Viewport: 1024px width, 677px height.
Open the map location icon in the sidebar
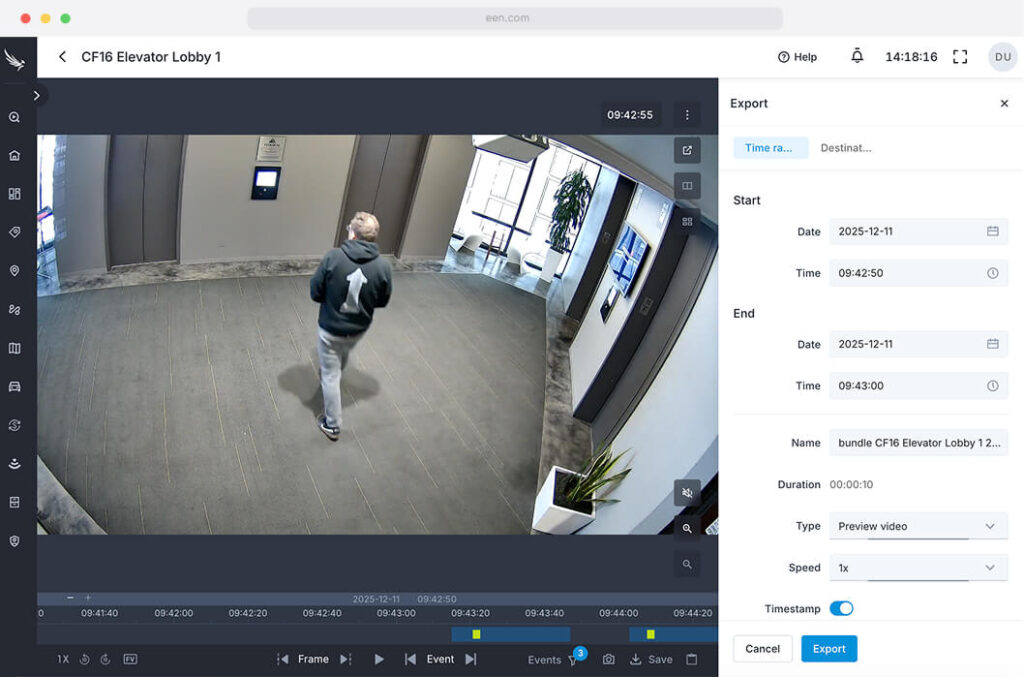14,271
